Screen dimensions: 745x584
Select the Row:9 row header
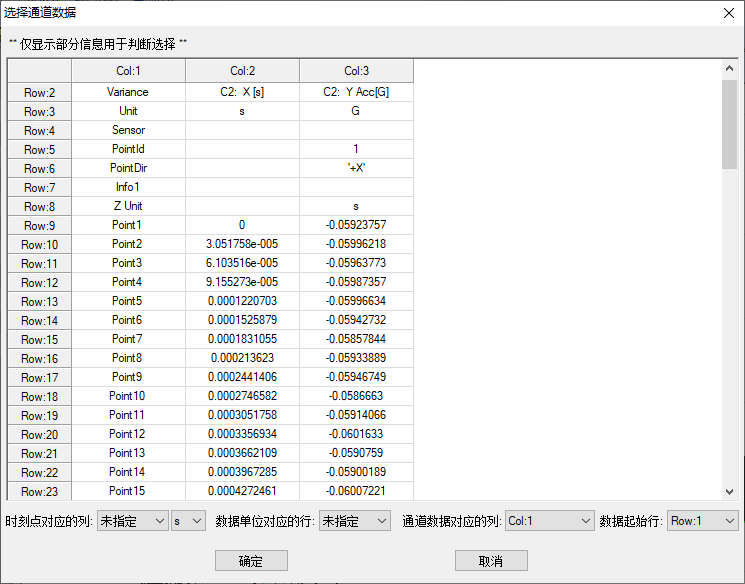coord(39,225)
